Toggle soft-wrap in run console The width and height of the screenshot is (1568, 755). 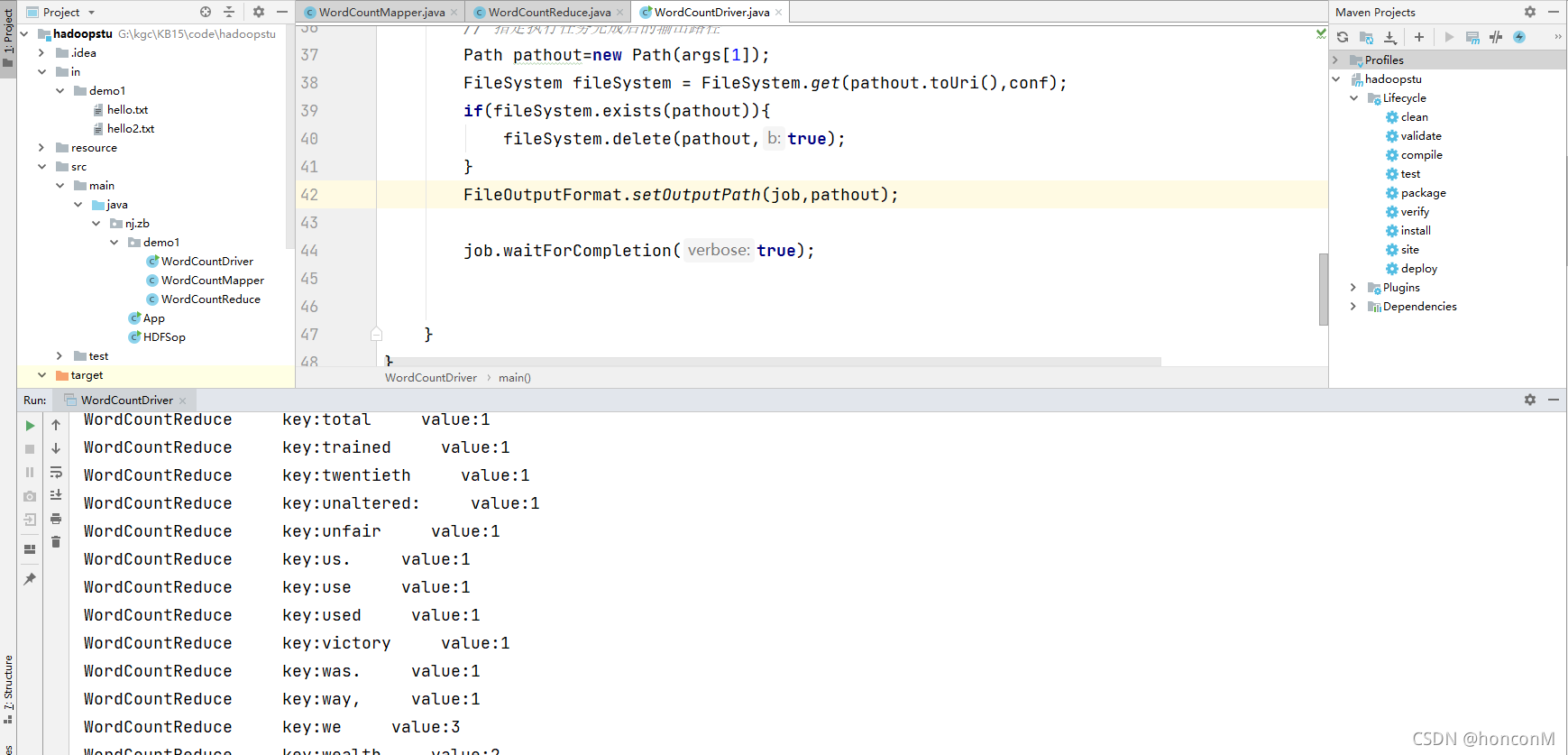pos(56,472)
